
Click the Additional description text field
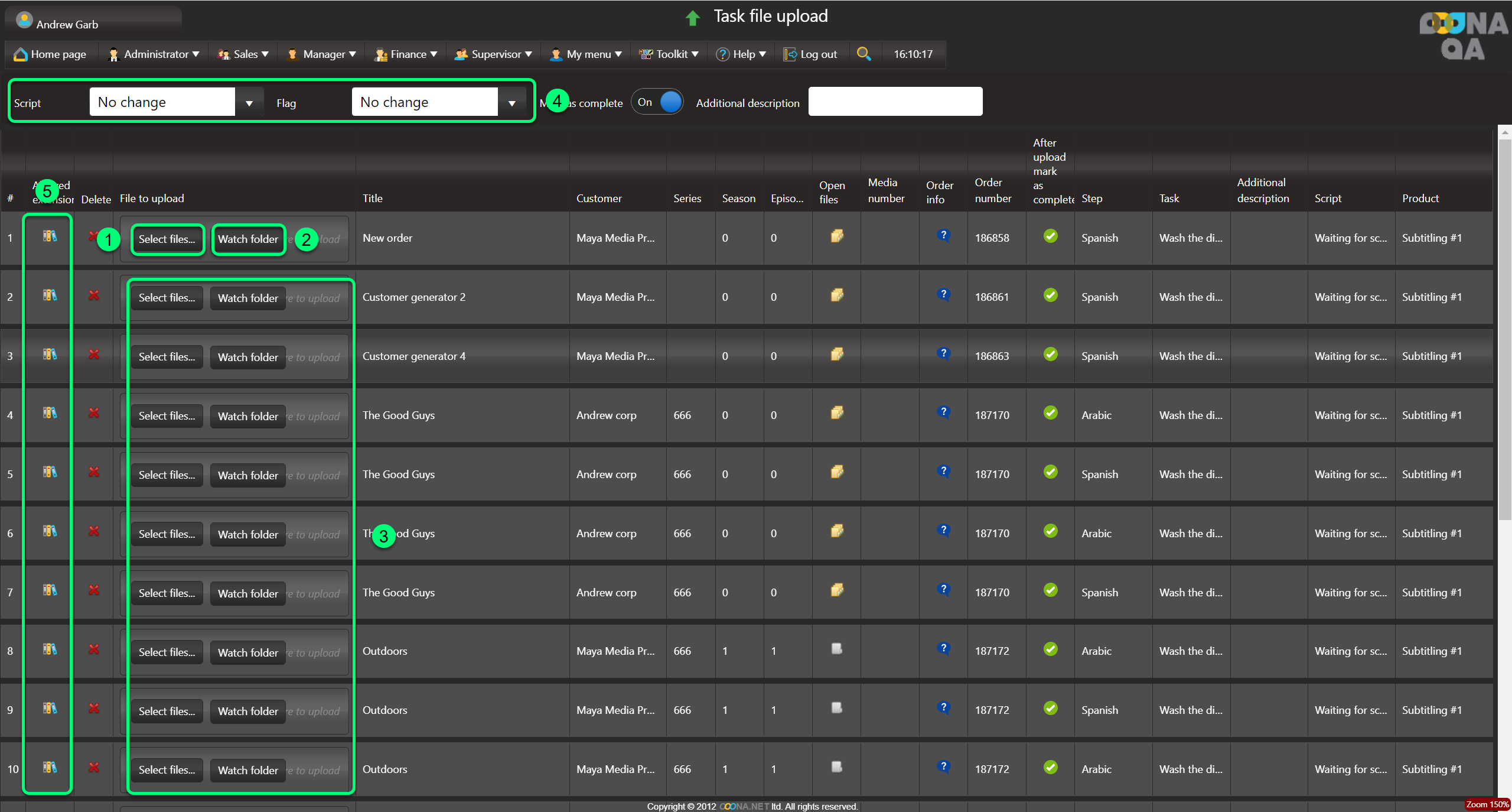(895, 102)
